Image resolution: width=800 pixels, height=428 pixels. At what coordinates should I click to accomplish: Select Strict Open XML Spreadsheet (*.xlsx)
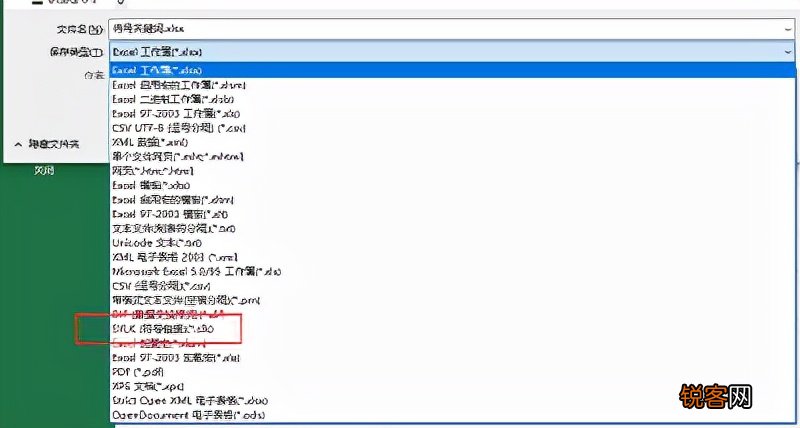[453, 400]
